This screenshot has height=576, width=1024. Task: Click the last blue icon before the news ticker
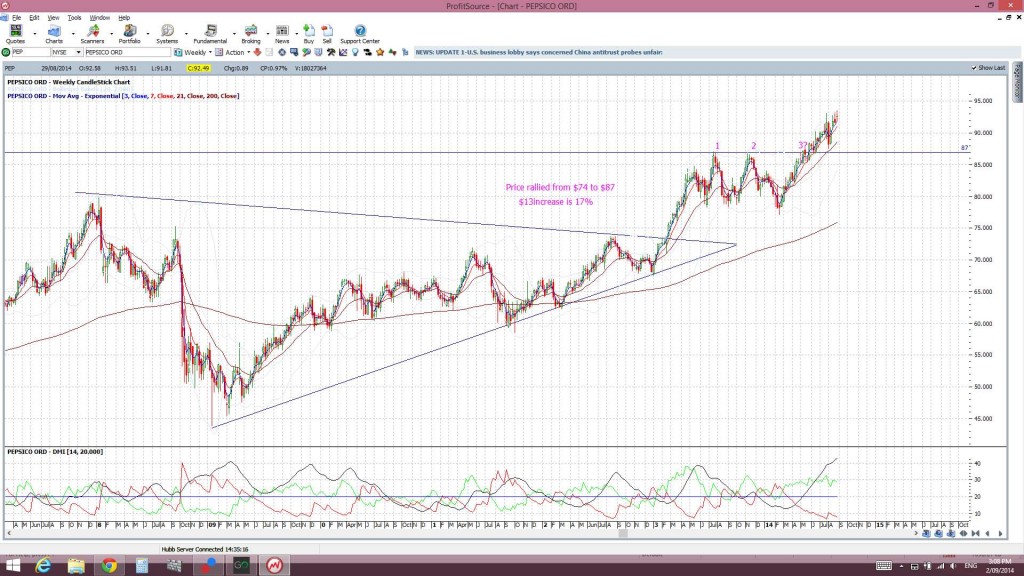(x=405, y=52)
